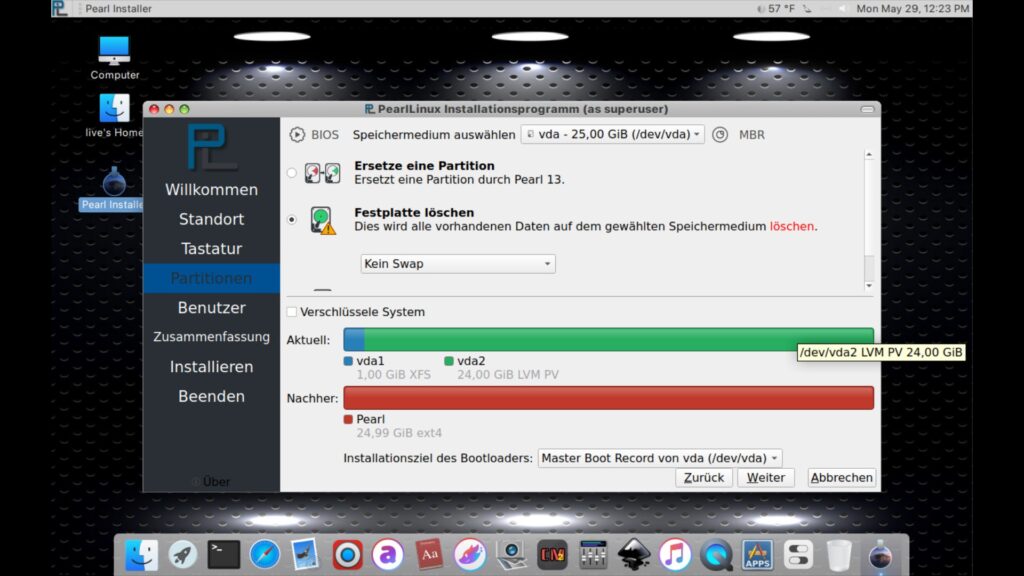Select the Pearl Installer desktop icon
The width and height of the screenshot is (1024, 576).
pos(114,189)
